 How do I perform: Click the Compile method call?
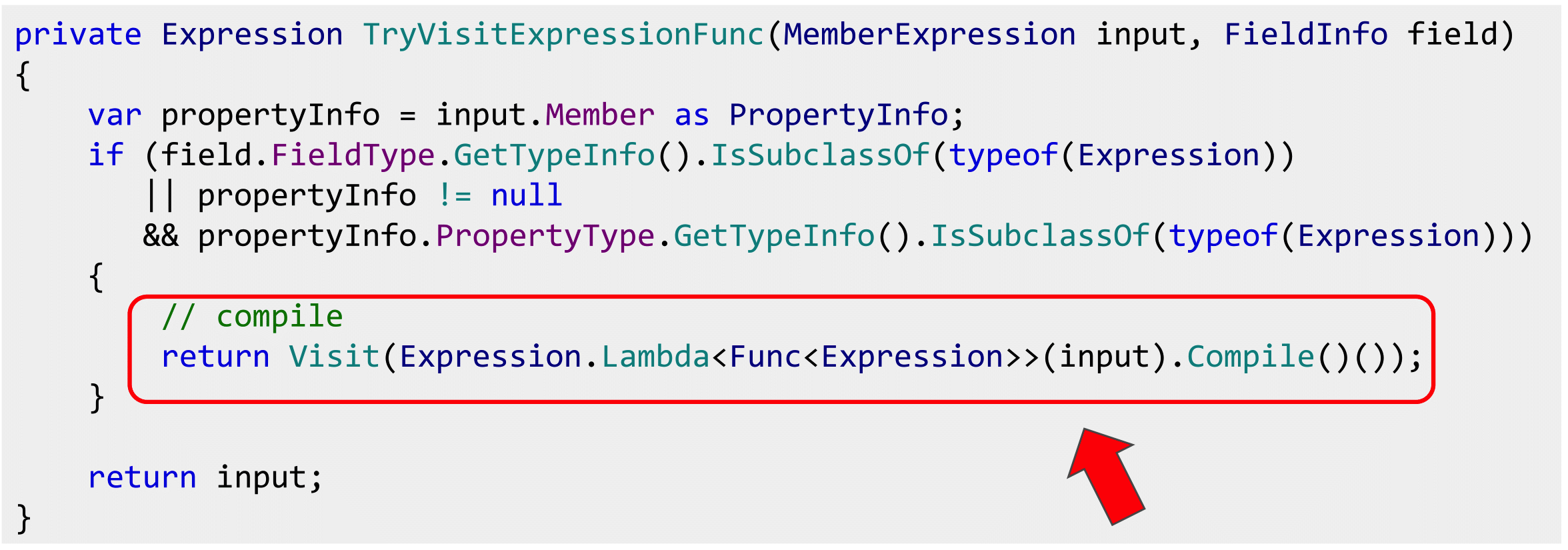pos(1251,357)
